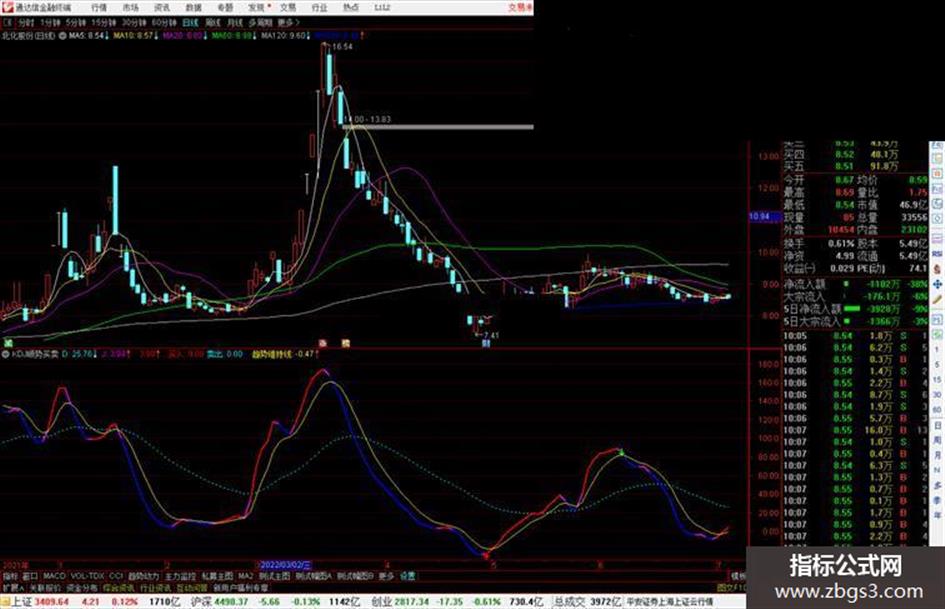Open the 综合资讯 tab
This screenshot has width=945, height=609.
119,587
